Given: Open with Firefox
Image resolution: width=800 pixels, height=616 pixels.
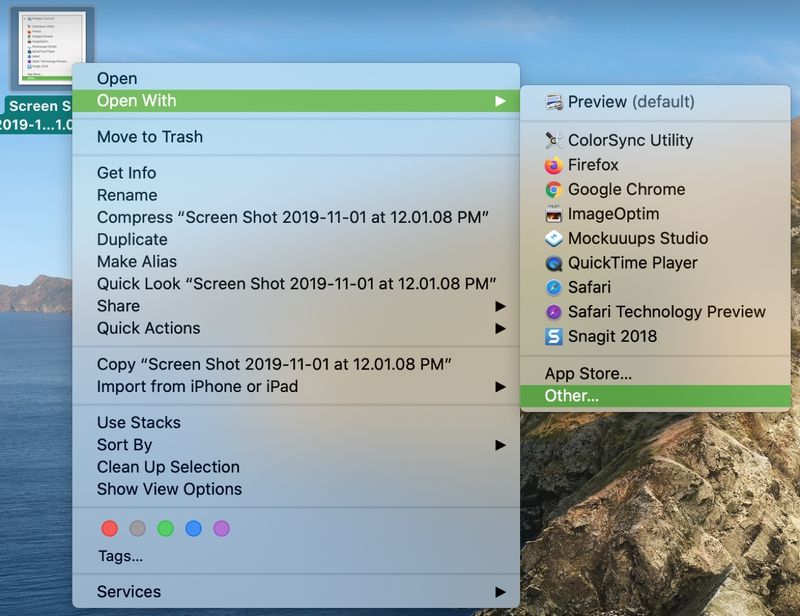Looking at the screenshot, I should point(656,165).
